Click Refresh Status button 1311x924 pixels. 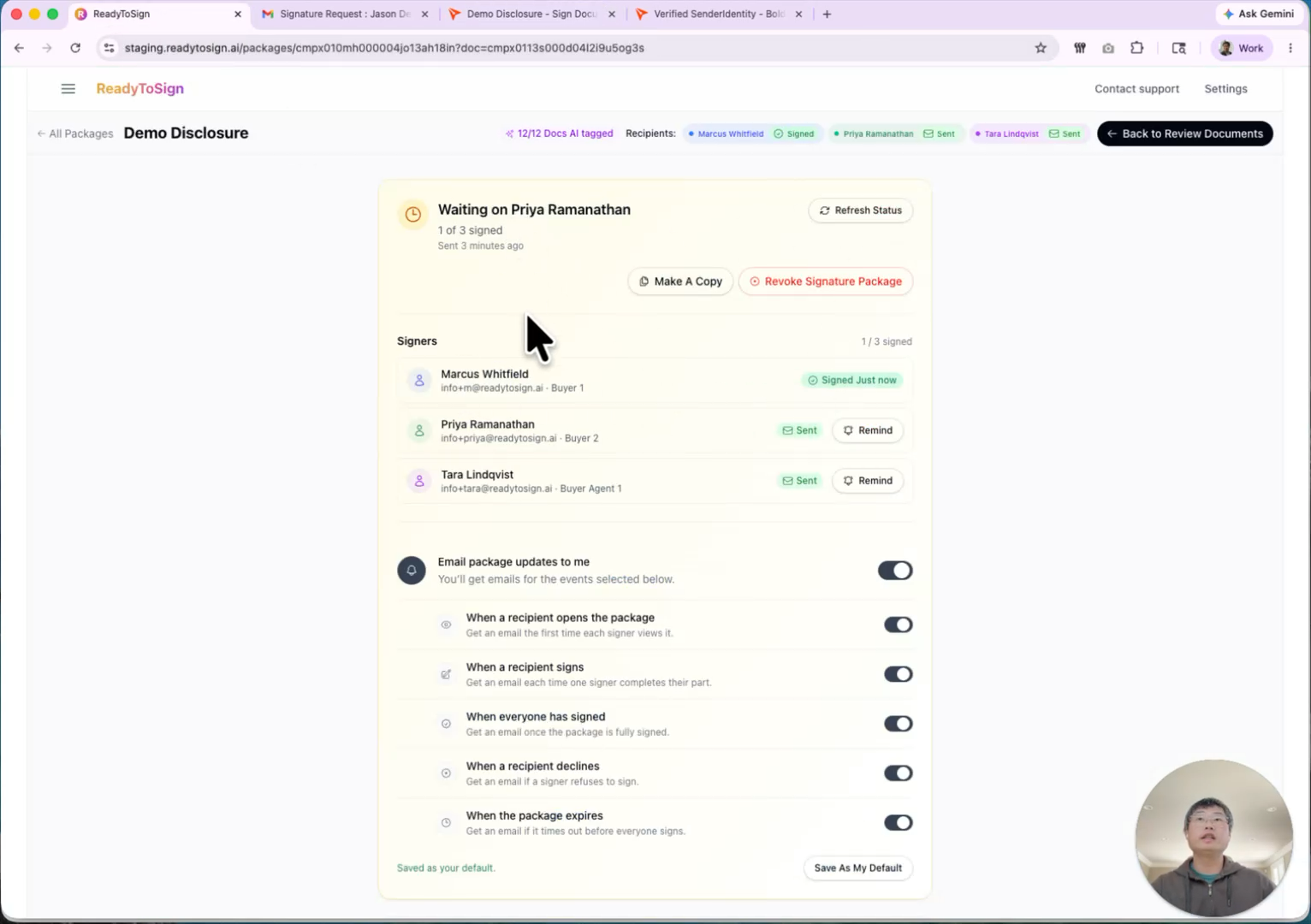(861, 210)
